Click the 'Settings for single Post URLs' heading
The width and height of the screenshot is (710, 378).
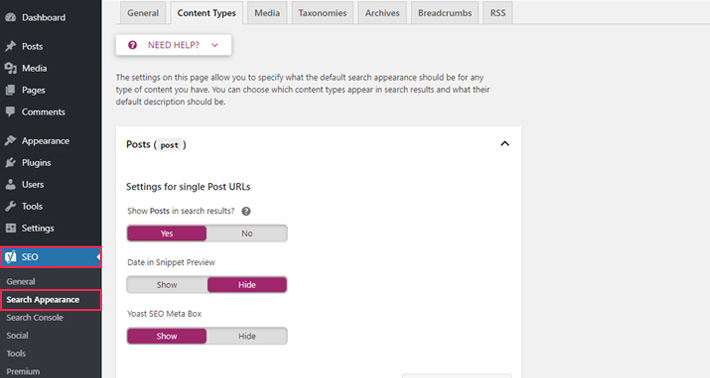click(x=188, y=187)
